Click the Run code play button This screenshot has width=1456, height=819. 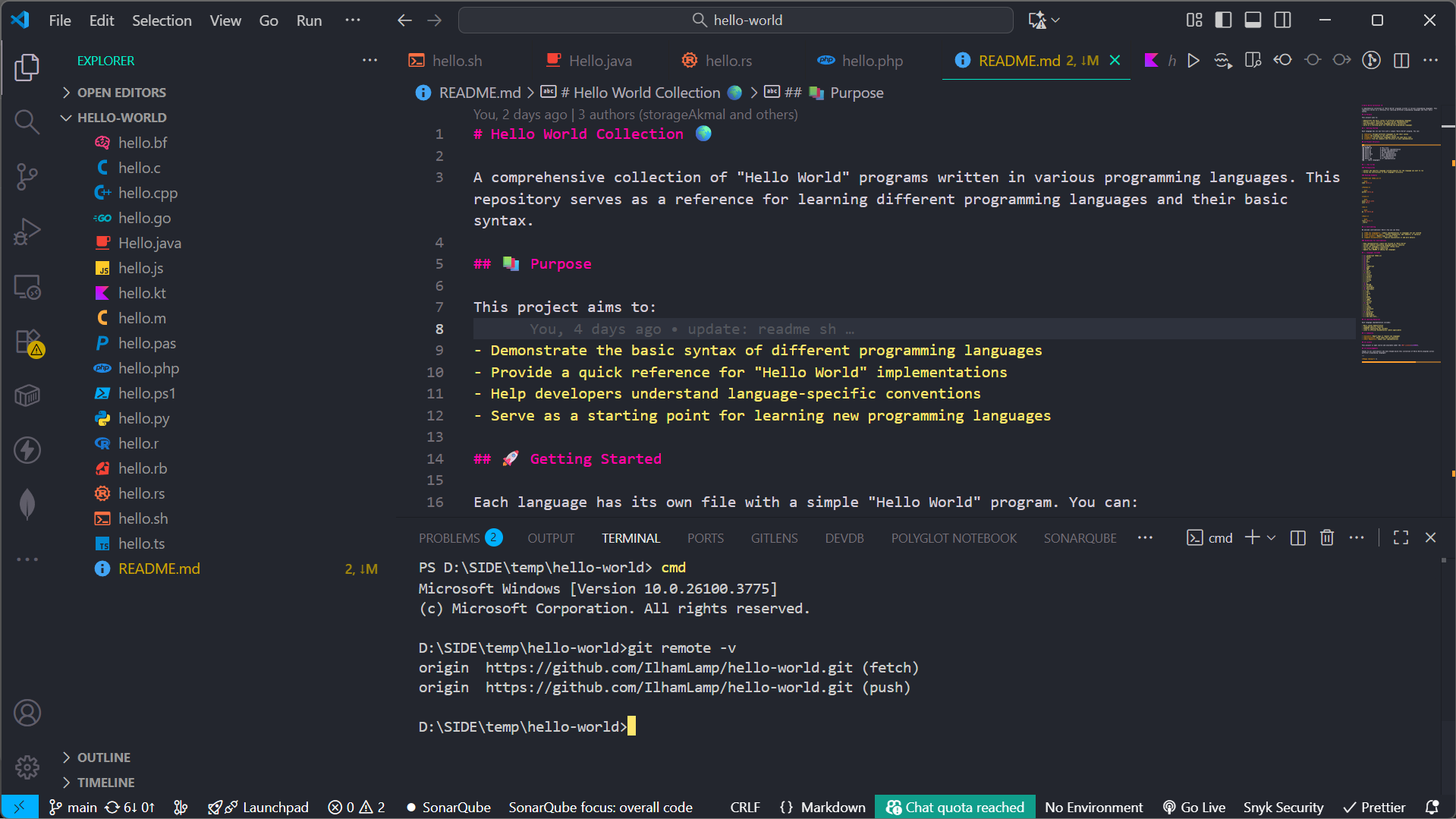[x=1193, y=61]
